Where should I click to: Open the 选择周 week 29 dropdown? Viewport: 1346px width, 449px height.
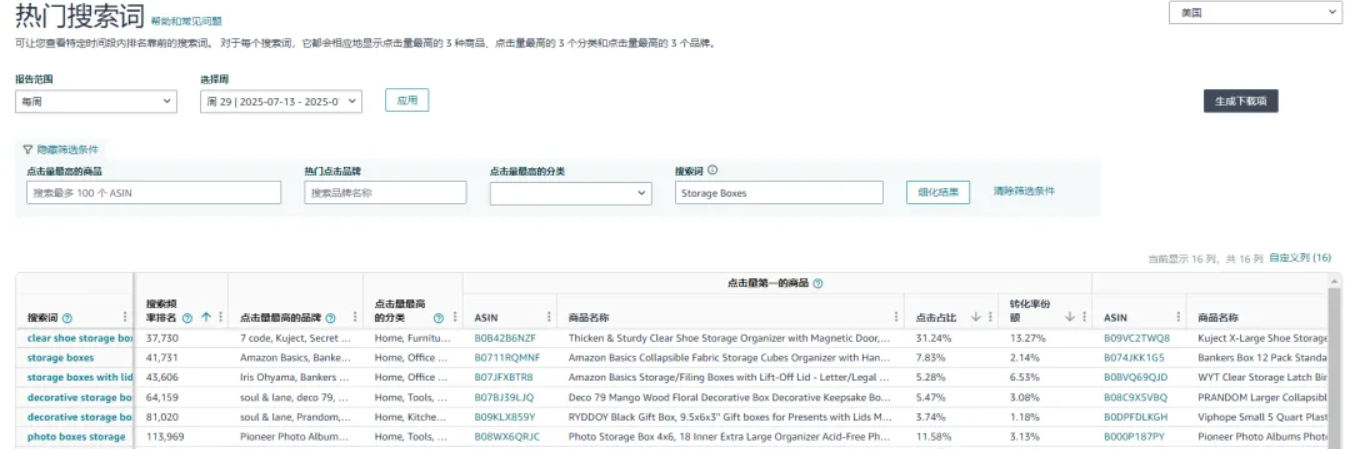pos(281,101)
